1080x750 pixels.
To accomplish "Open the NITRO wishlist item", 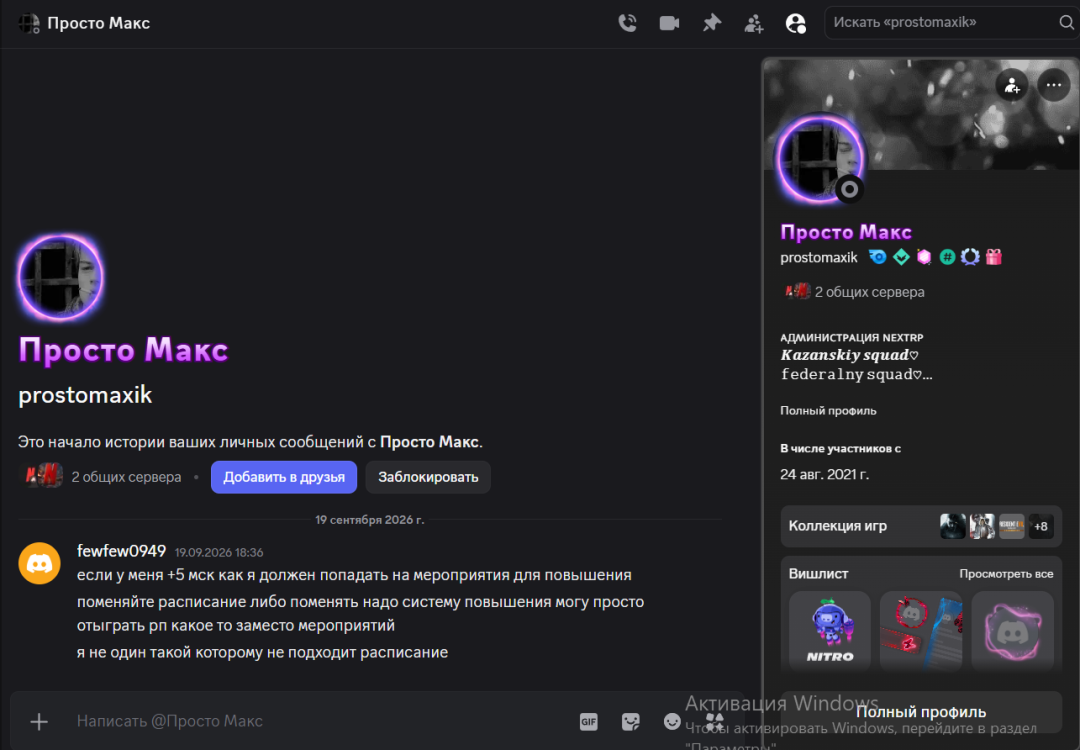I will (829, 630).
